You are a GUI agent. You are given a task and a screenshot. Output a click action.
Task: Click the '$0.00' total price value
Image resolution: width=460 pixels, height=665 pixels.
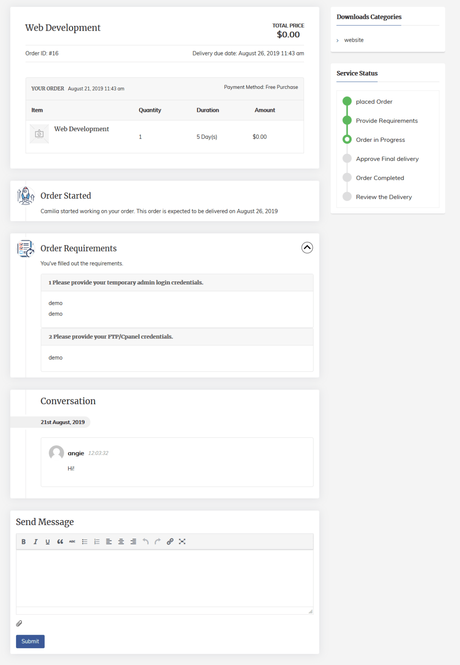288,35
